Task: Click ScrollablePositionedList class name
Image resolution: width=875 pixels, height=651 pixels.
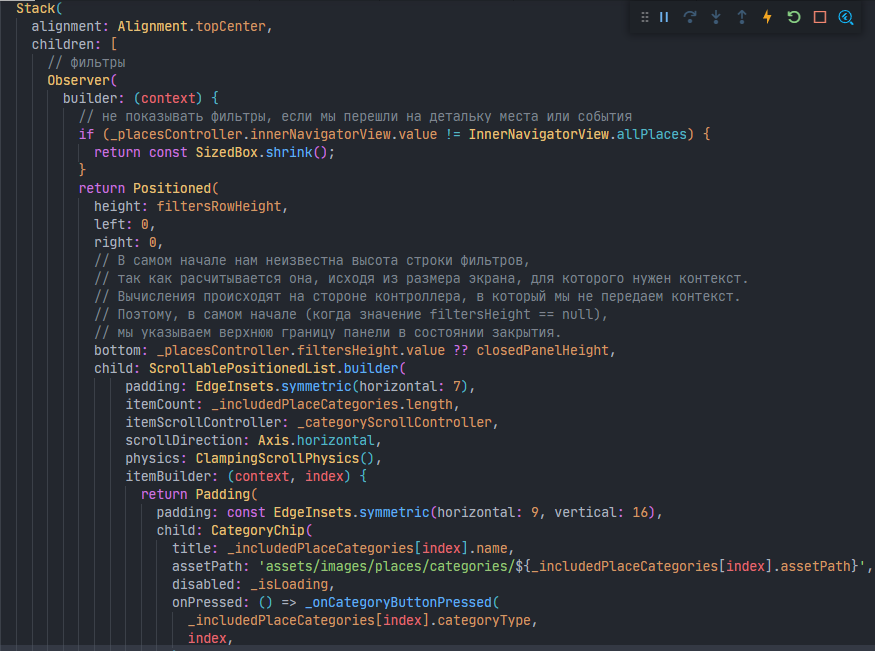Action: click(242, 368)
